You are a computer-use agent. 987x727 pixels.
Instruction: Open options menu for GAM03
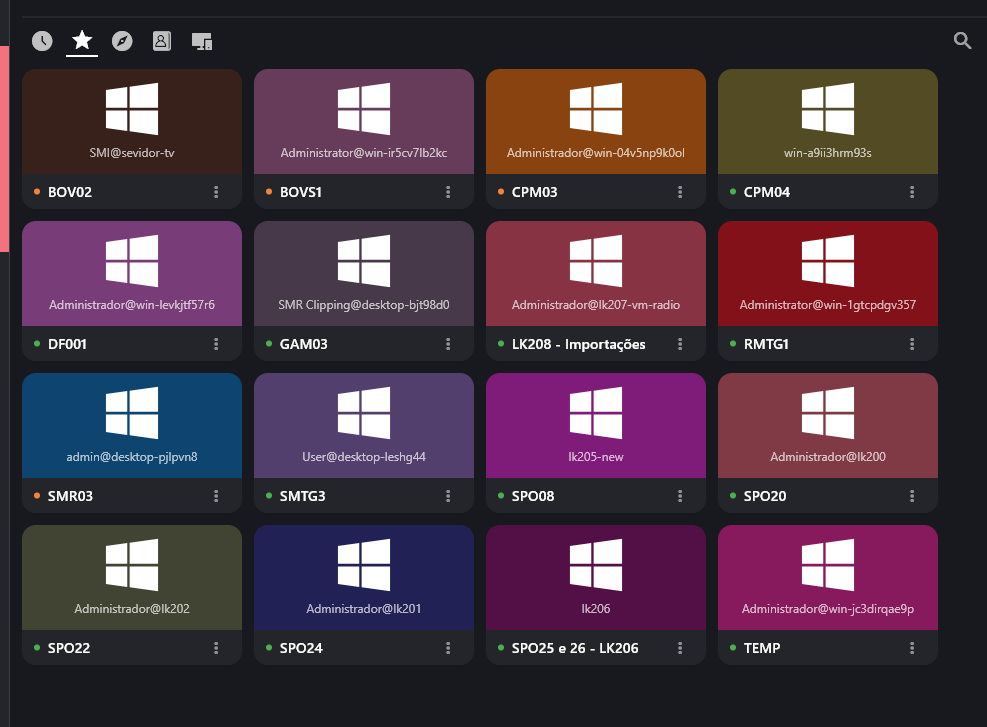coord(448,344)
